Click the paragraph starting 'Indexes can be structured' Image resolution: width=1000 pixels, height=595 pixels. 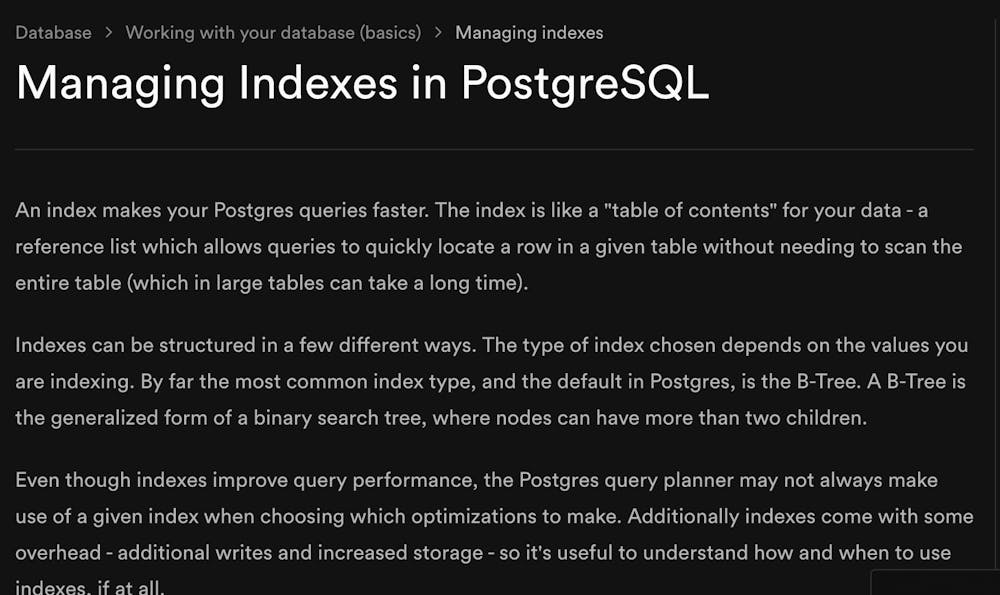pos(492,381)
